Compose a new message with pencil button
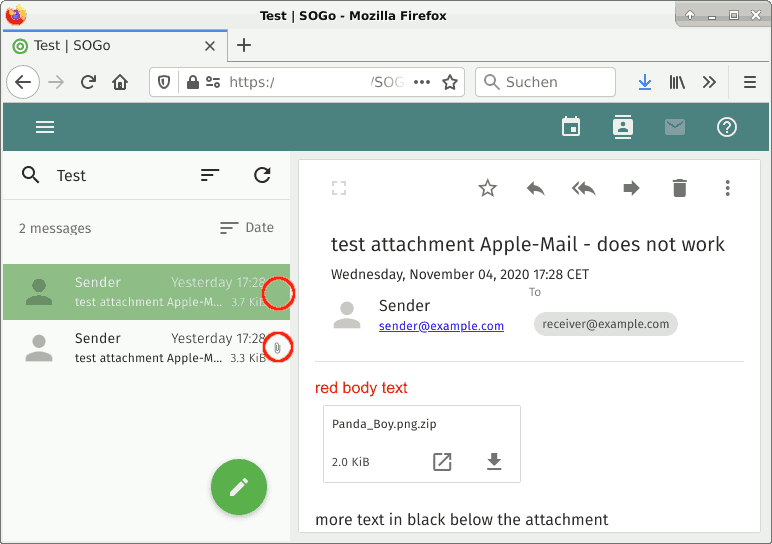The width and height of the screenshot is (772, 544). (x=239, y=487)
